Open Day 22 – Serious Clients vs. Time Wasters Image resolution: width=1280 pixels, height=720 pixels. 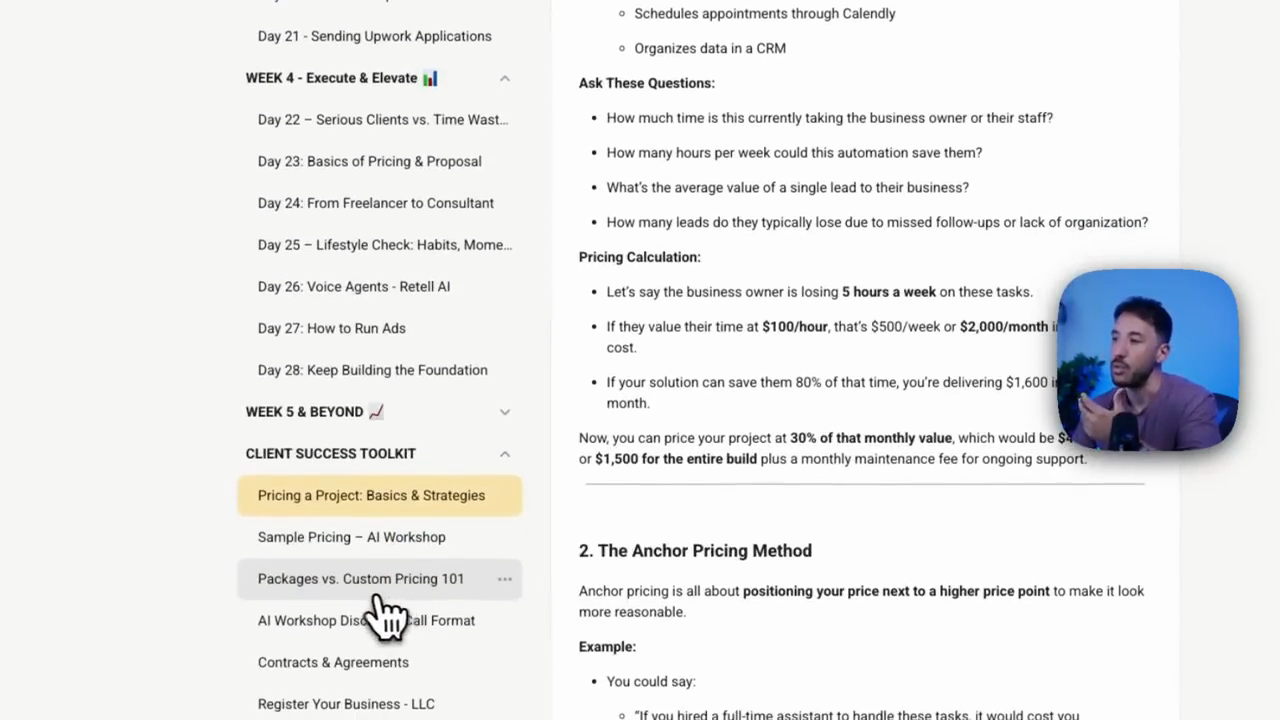coord(382,120)
